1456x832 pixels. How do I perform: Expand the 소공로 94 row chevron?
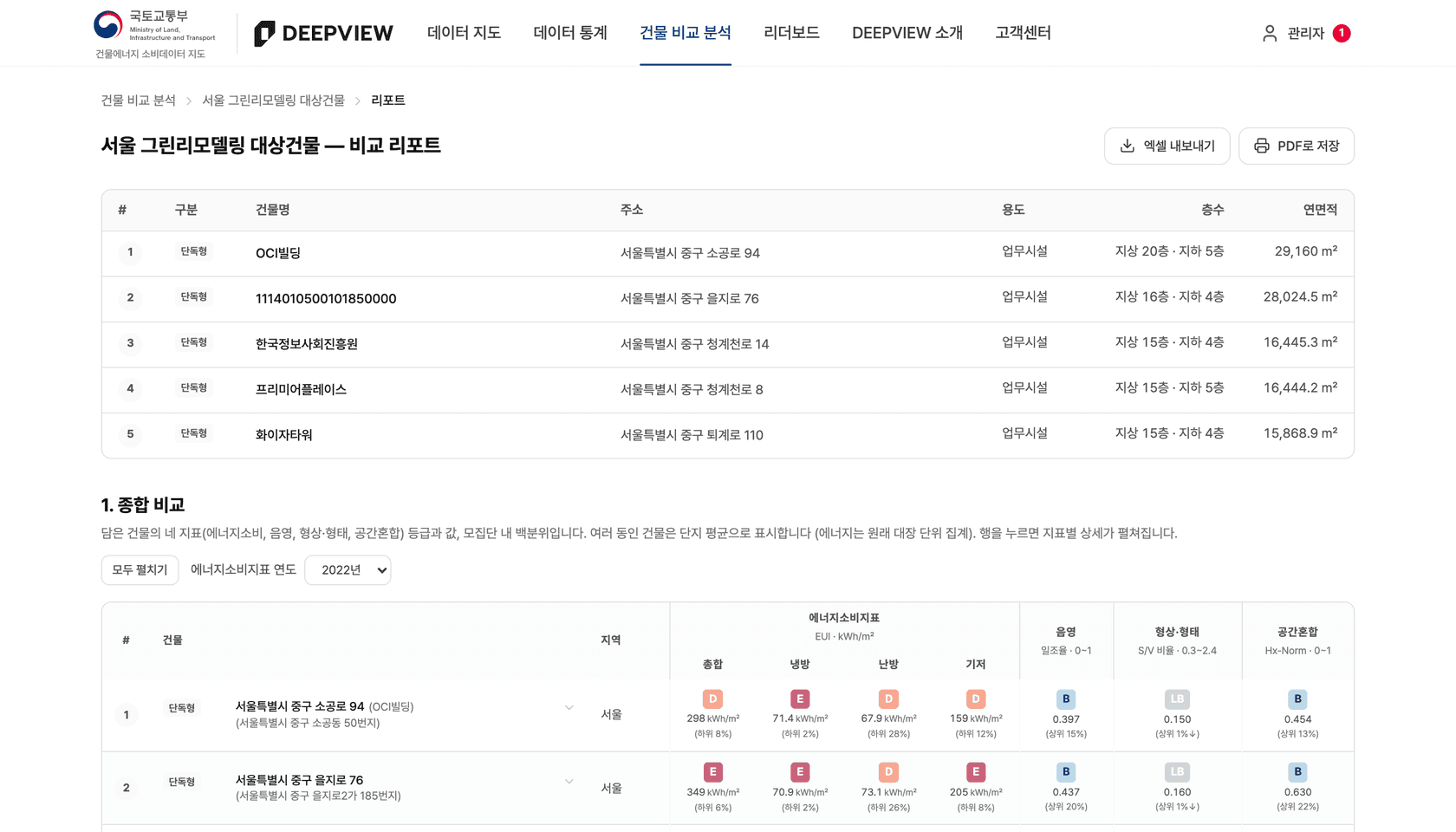pos(569,707)
